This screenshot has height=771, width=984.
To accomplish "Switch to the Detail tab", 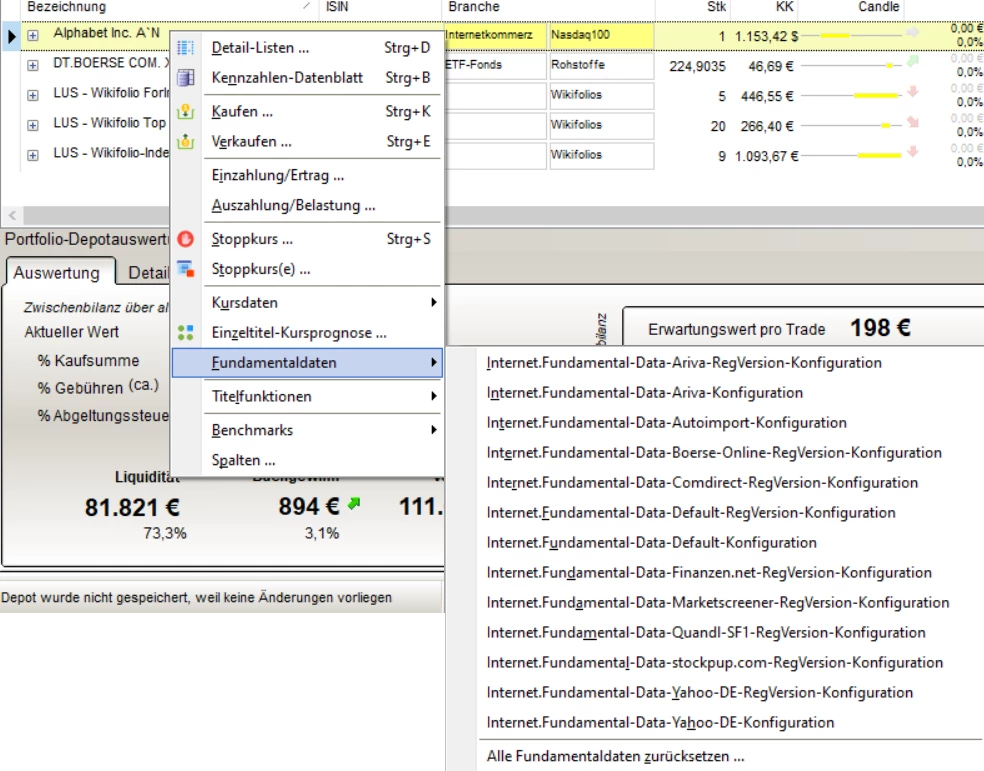I will (148, 273).
